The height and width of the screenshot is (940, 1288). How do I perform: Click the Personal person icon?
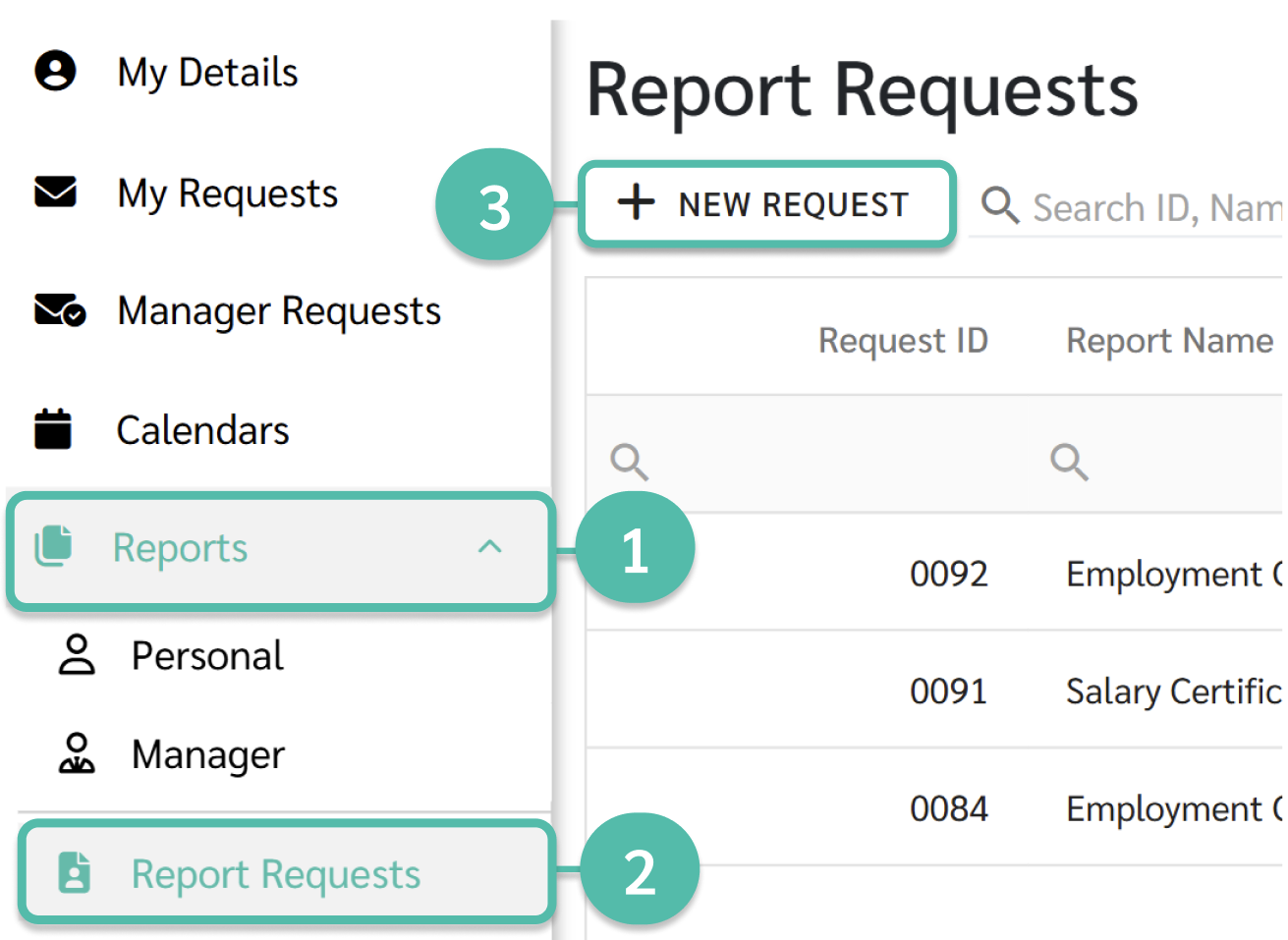[x=77, y=655]
